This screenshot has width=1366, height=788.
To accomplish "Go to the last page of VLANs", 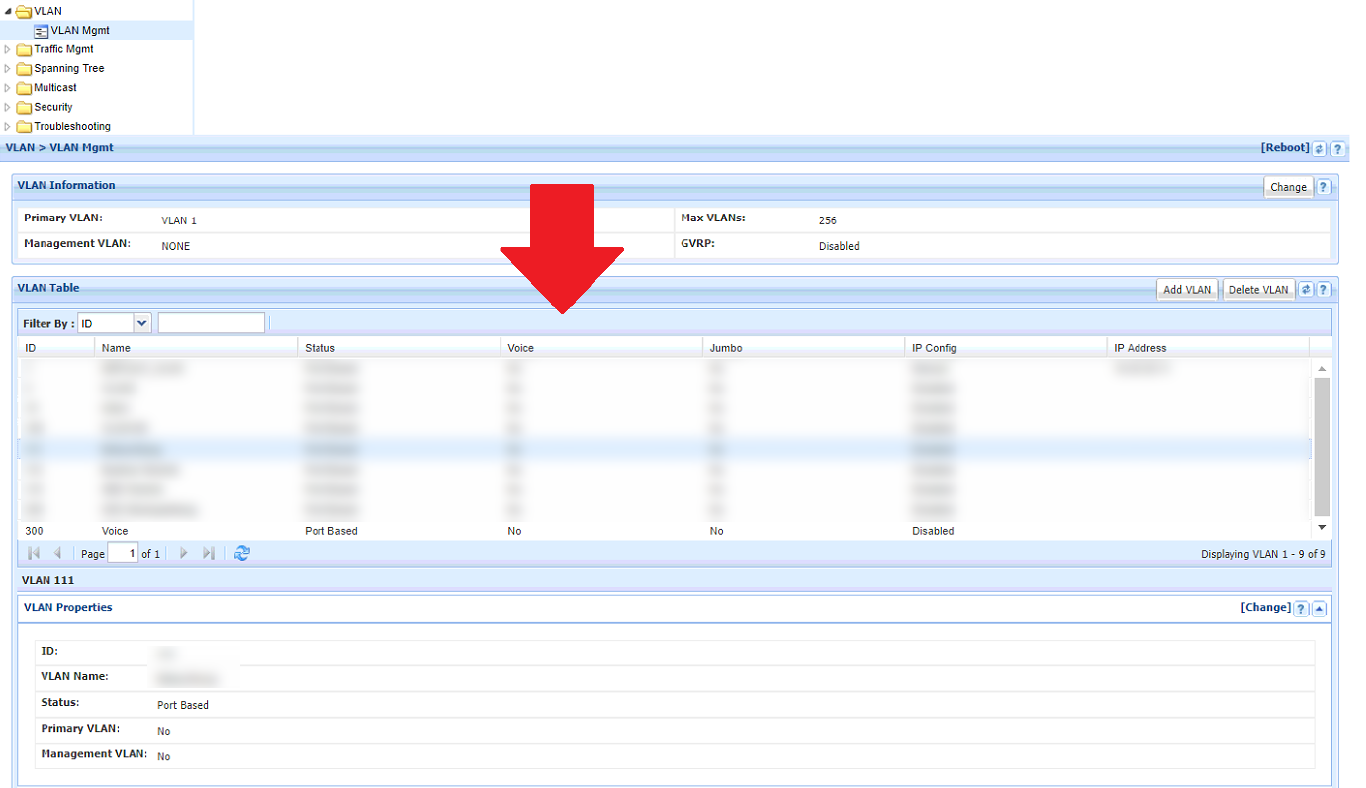I will click(208, 553).
